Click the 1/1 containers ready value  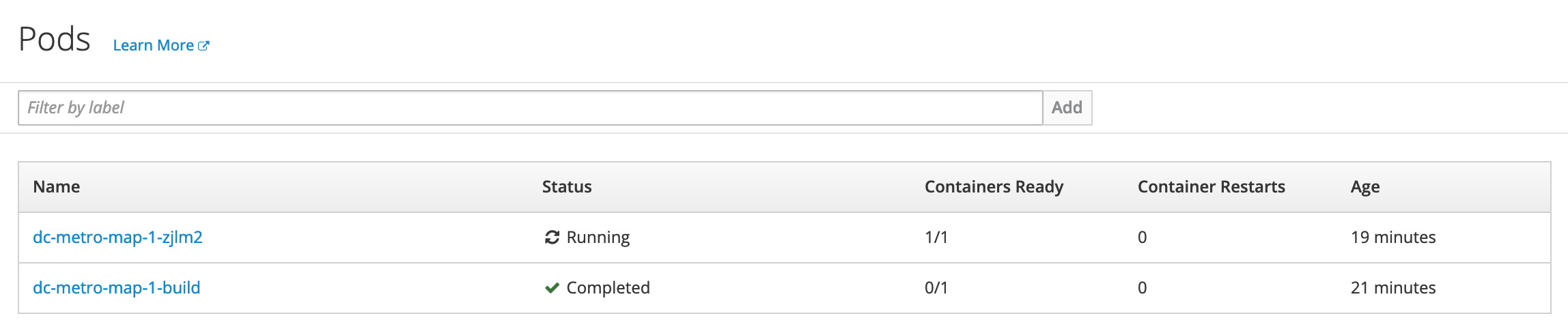936,238
